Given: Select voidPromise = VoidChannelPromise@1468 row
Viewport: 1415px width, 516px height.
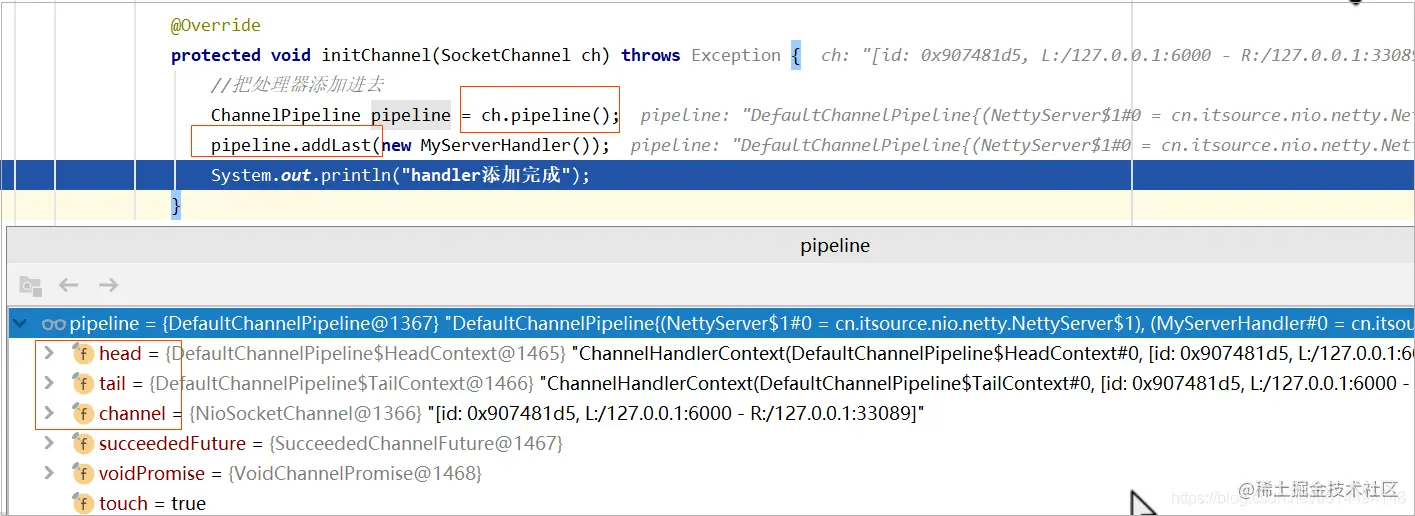Looking at the screenshot, I should (x=711, y=473).
